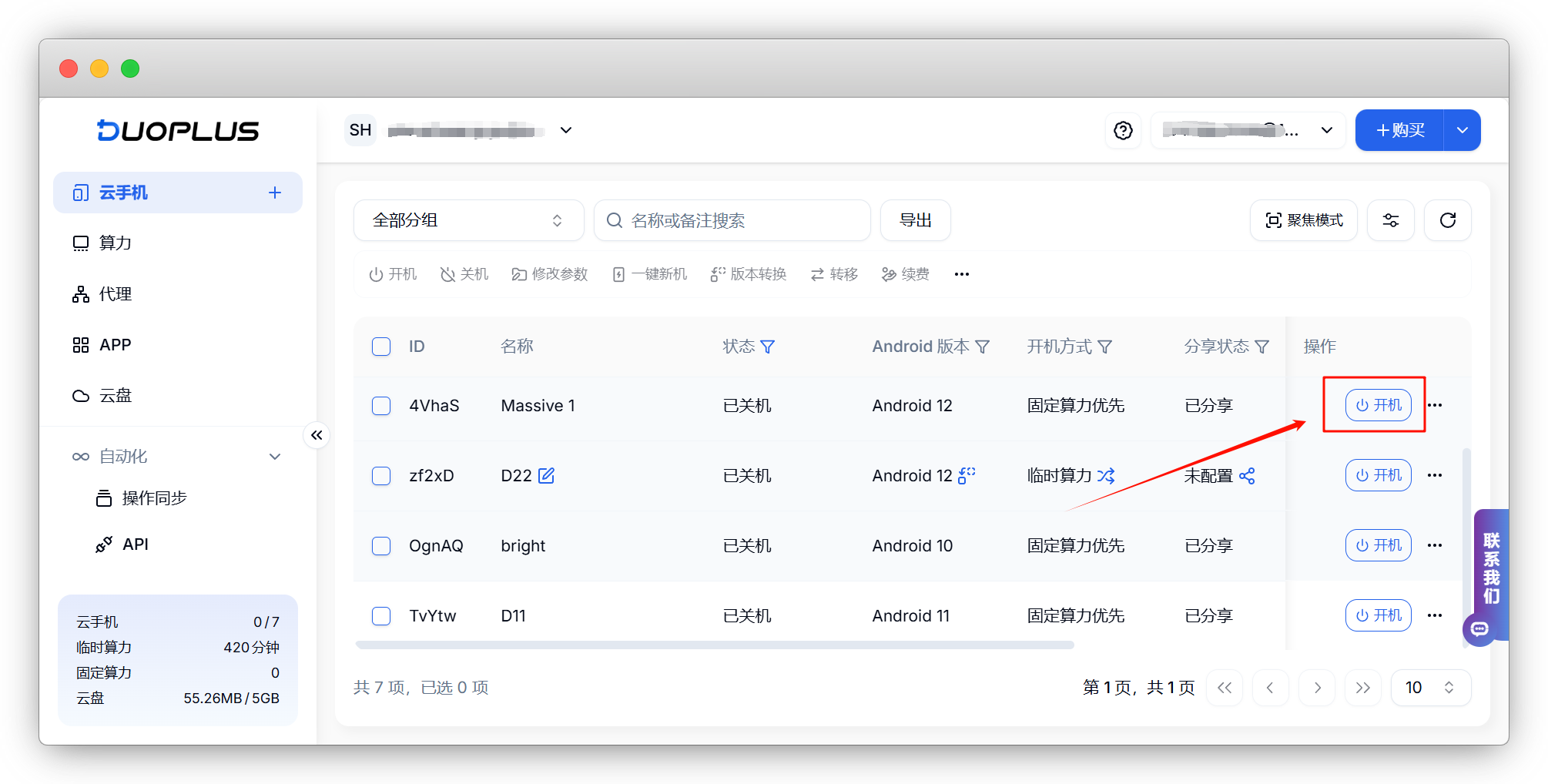Click the 导出 export button

[915, 221]
